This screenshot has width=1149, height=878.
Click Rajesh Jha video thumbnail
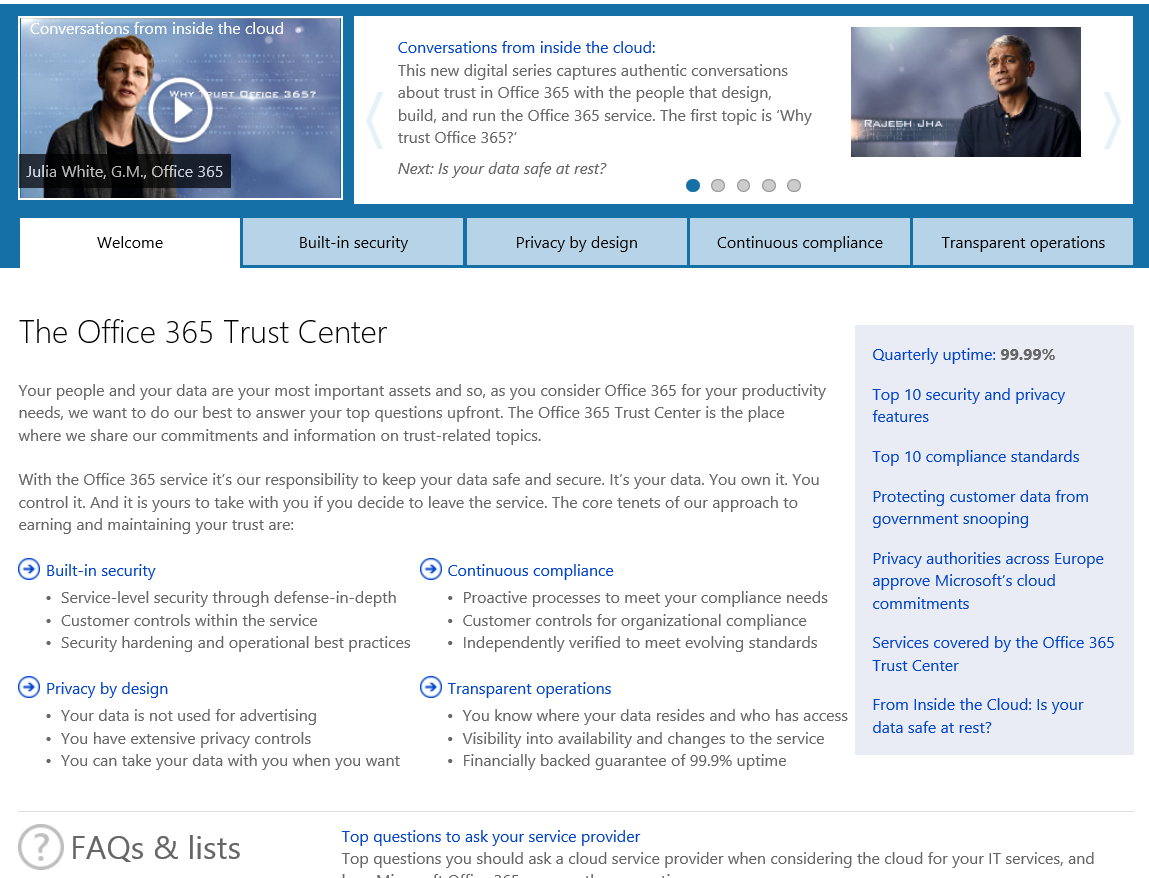pyautogui.click(x=965, y=92)
